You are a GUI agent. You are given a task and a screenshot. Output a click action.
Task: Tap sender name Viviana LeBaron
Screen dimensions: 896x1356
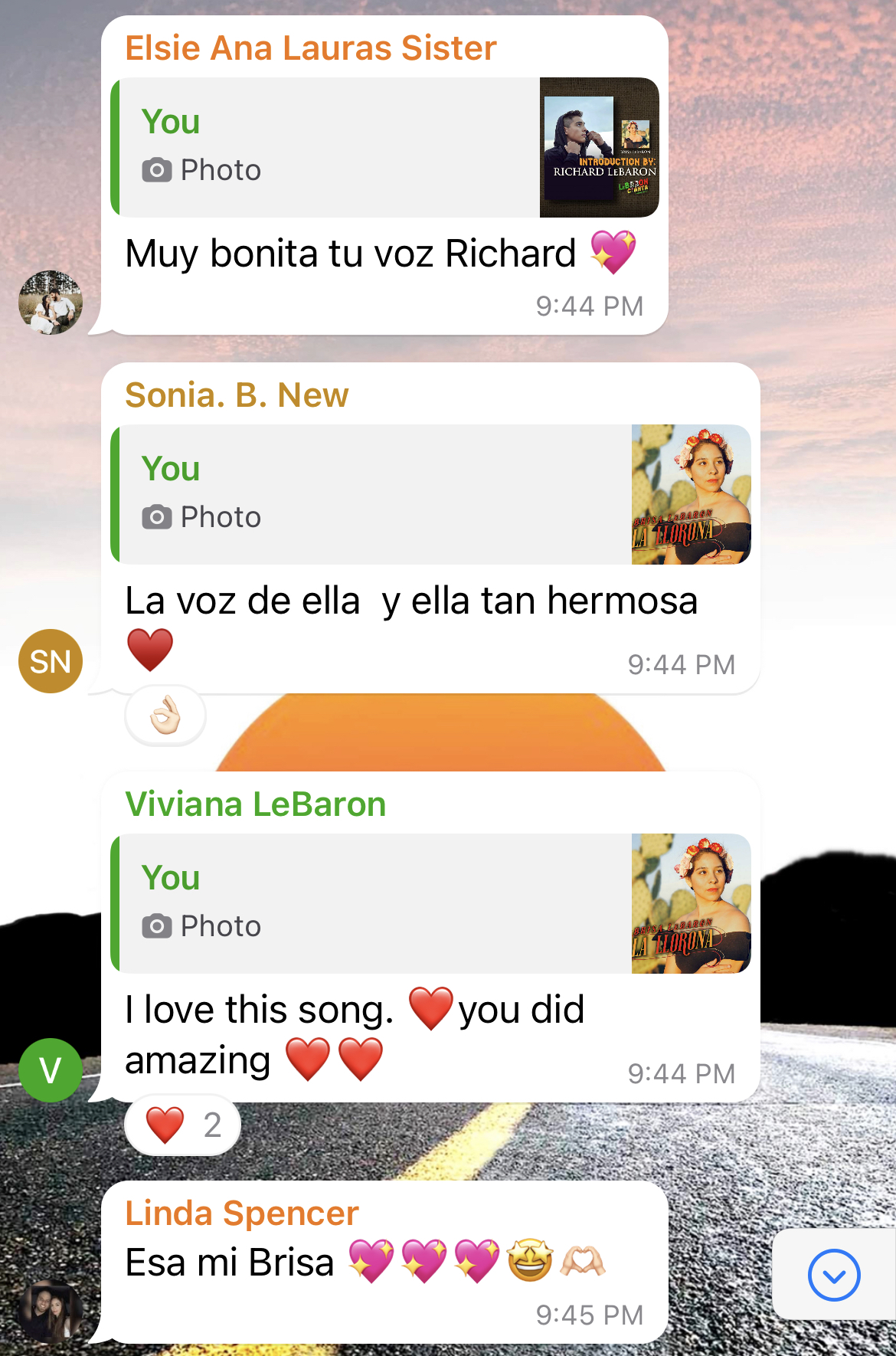tap(255, 804)
